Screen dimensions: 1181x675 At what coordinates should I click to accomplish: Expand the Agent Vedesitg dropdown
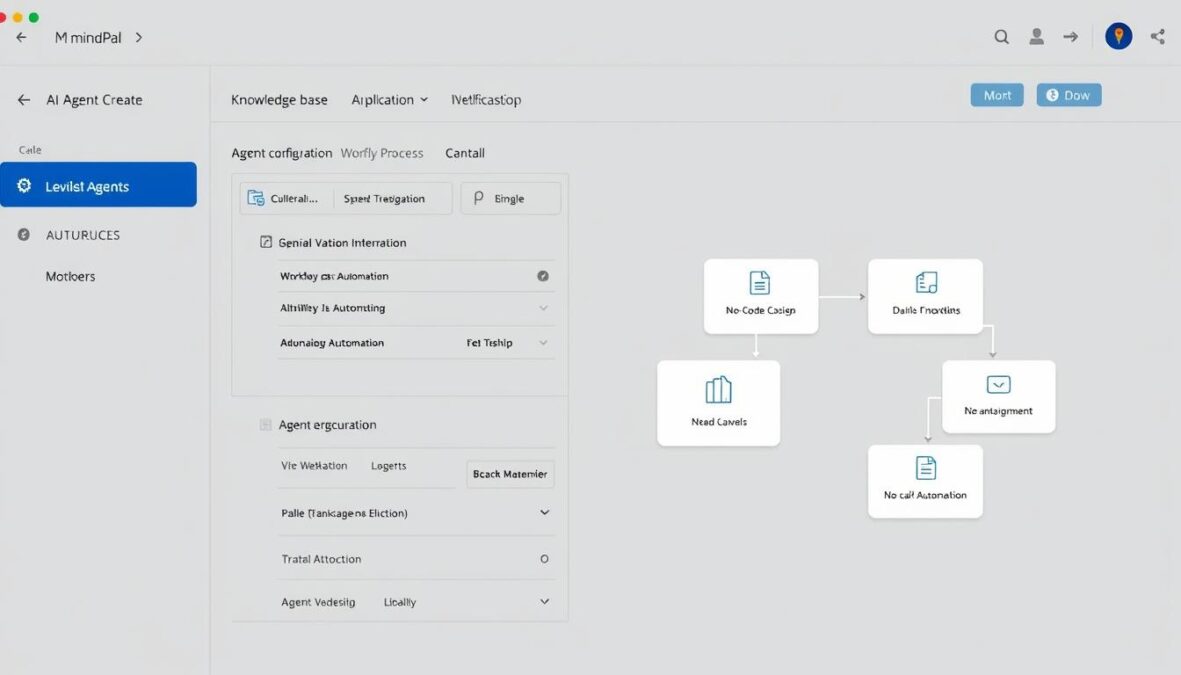(x=544, y=601)
